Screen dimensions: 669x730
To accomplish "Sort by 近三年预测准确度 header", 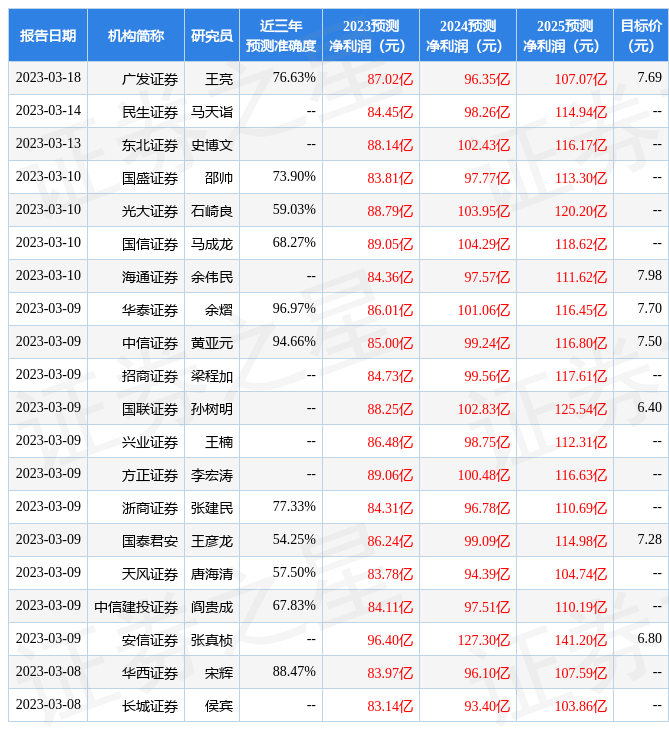I will 281,35.
